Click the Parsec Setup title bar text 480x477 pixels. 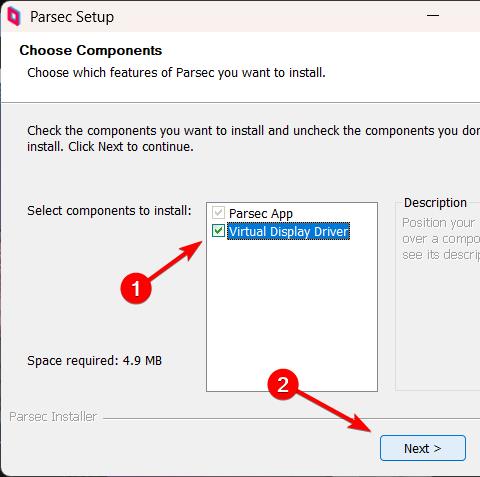click(x=72, y=17)
